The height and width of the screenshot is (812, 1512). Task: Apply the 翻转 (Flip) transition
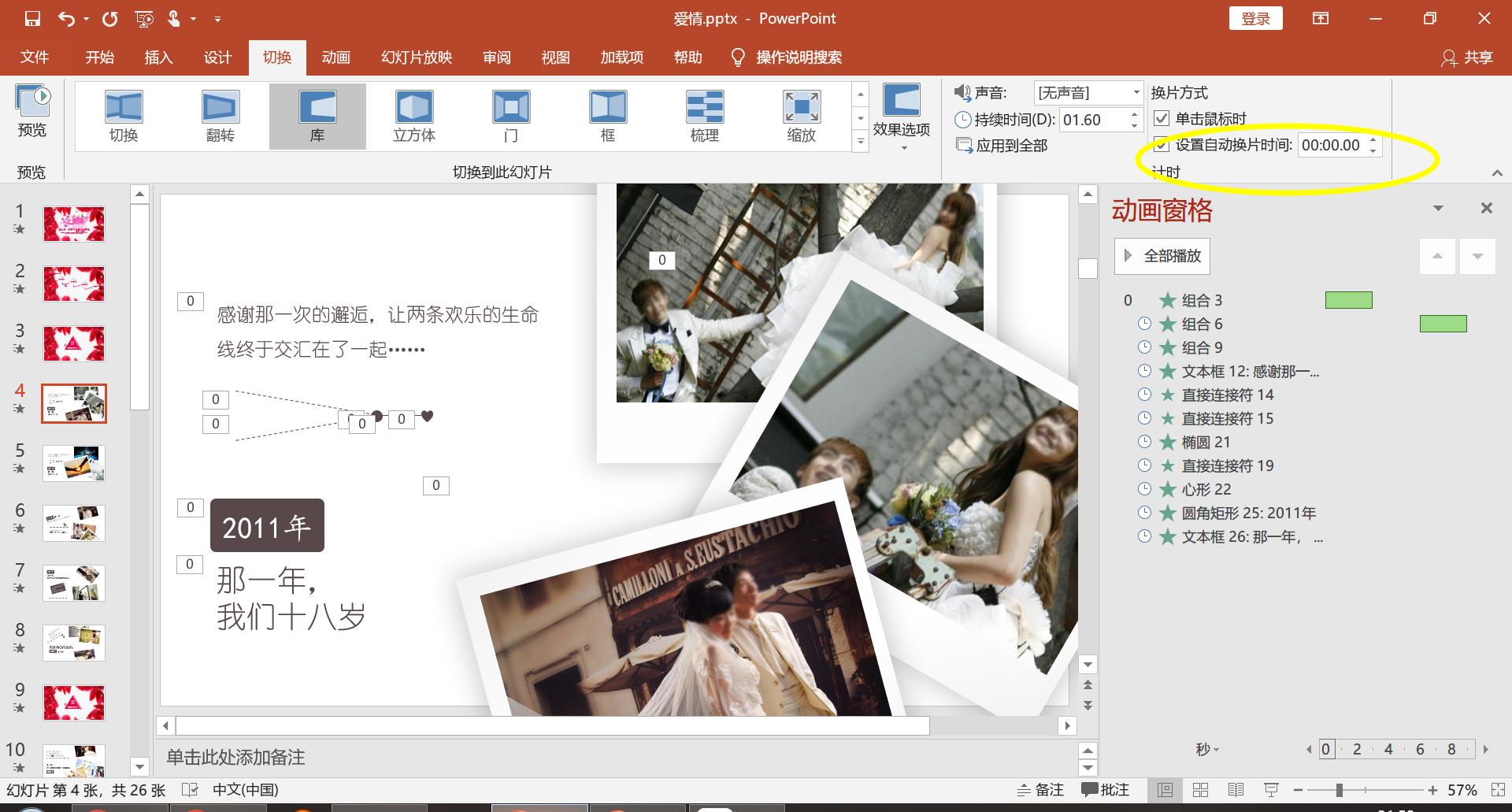click(x=220, y=116)
